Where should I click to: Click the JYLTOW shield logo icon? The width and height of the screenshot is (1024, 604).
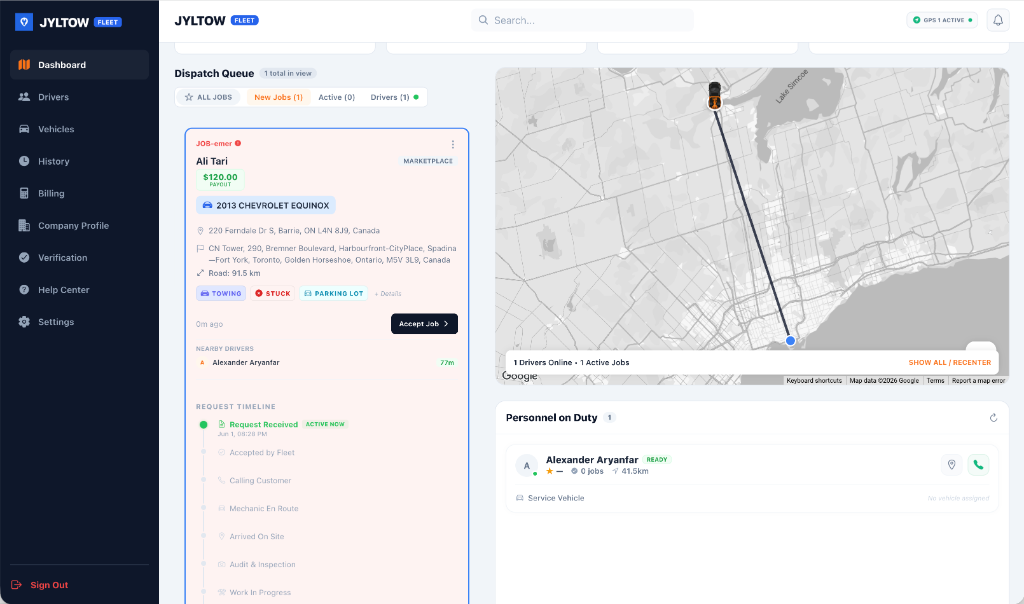pos(24,22)
